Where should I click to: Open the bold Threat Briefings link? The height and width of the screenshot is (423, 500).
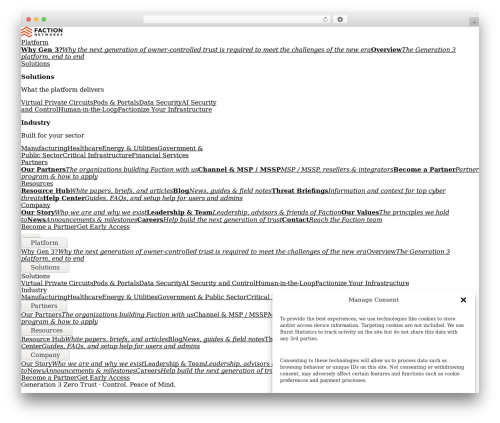click(300, 191)
